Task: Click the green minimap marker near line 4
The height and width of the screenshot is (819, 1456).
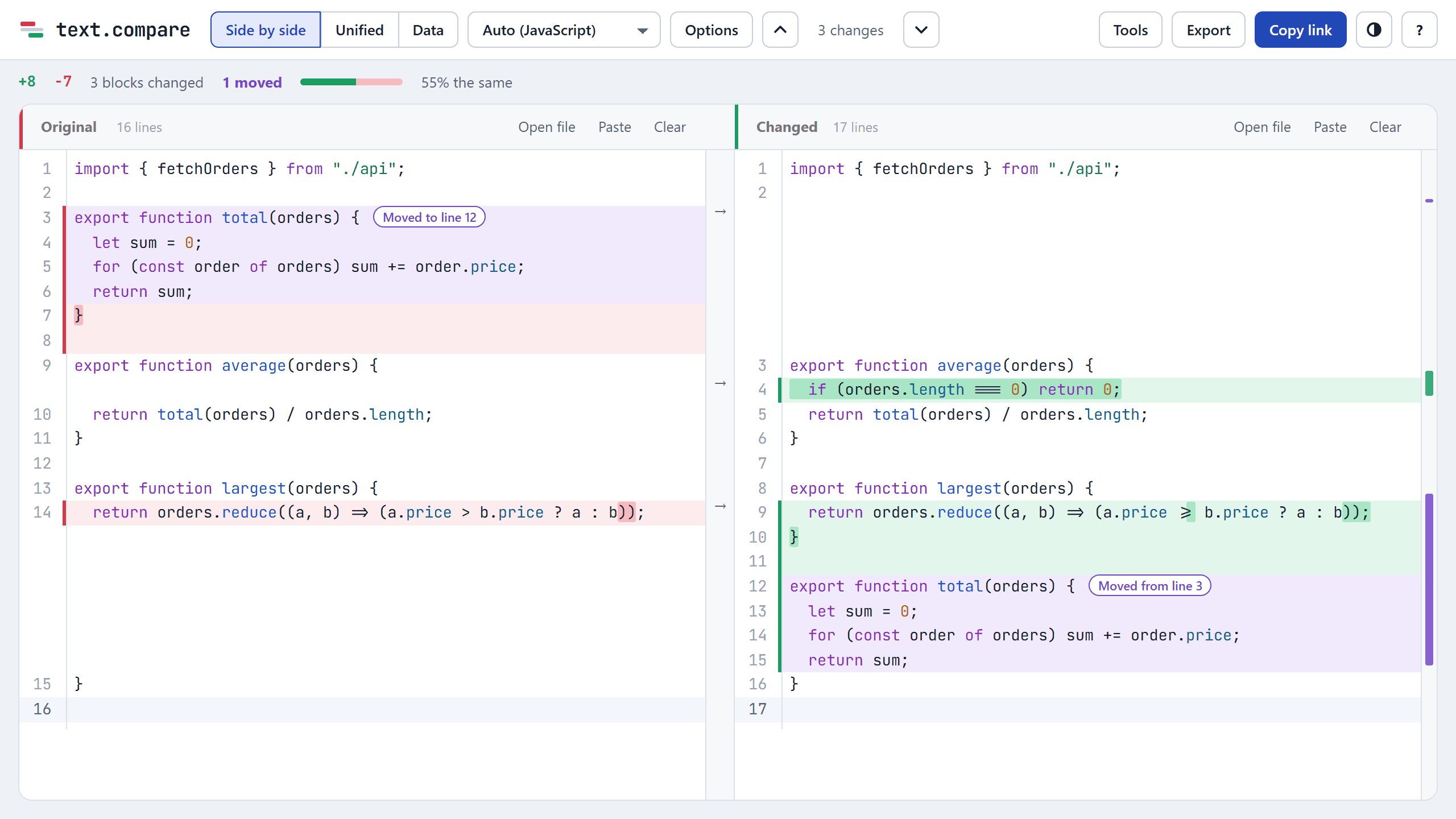Action: tap(1429, 383)
